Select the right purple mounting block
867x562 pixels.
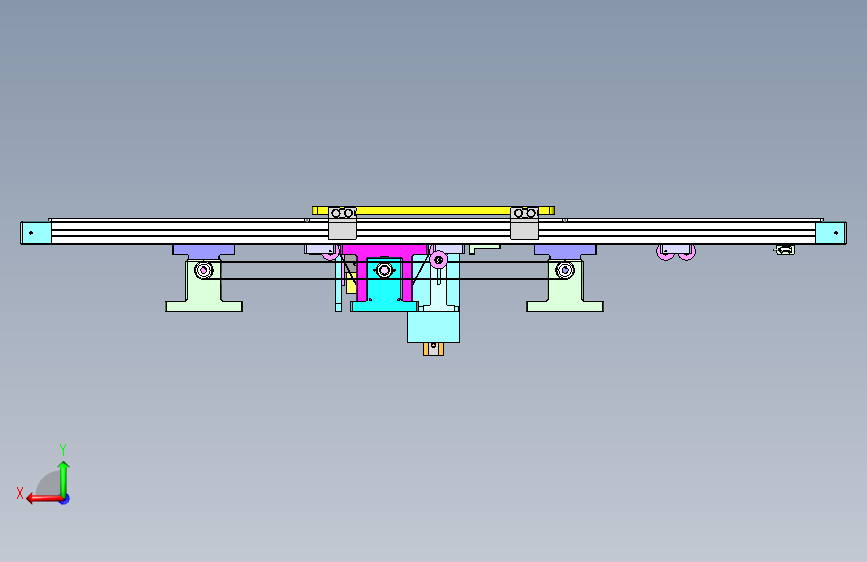pyautogui.click(x=565, y=251)
